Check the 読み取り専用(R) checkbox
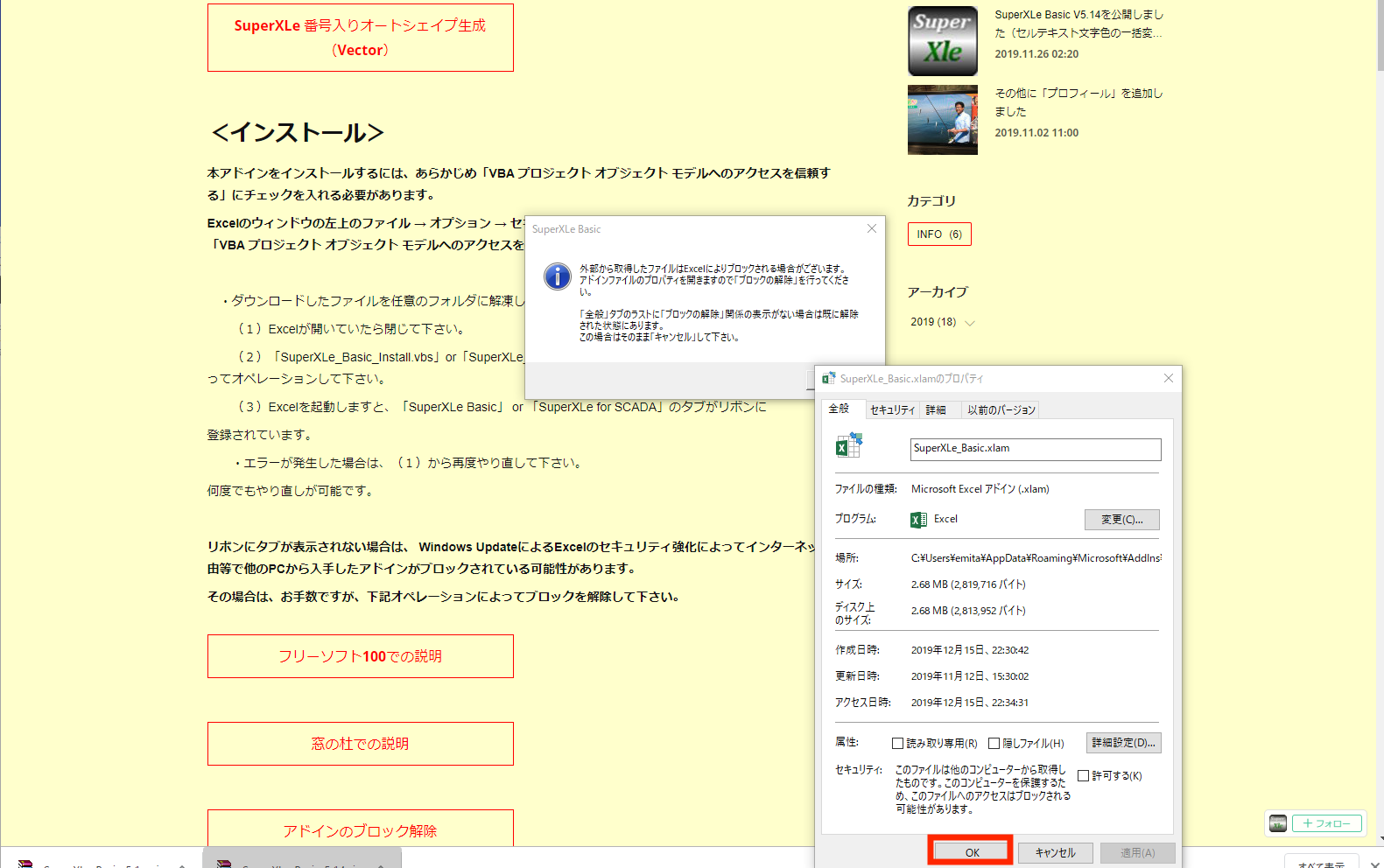 tap(897, 744)
